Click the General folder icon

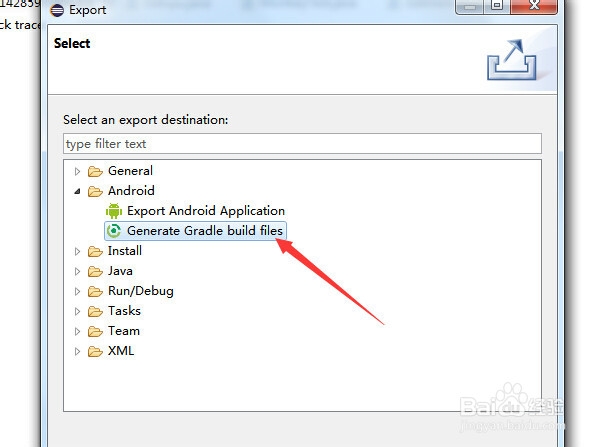[x=95, y=171]
